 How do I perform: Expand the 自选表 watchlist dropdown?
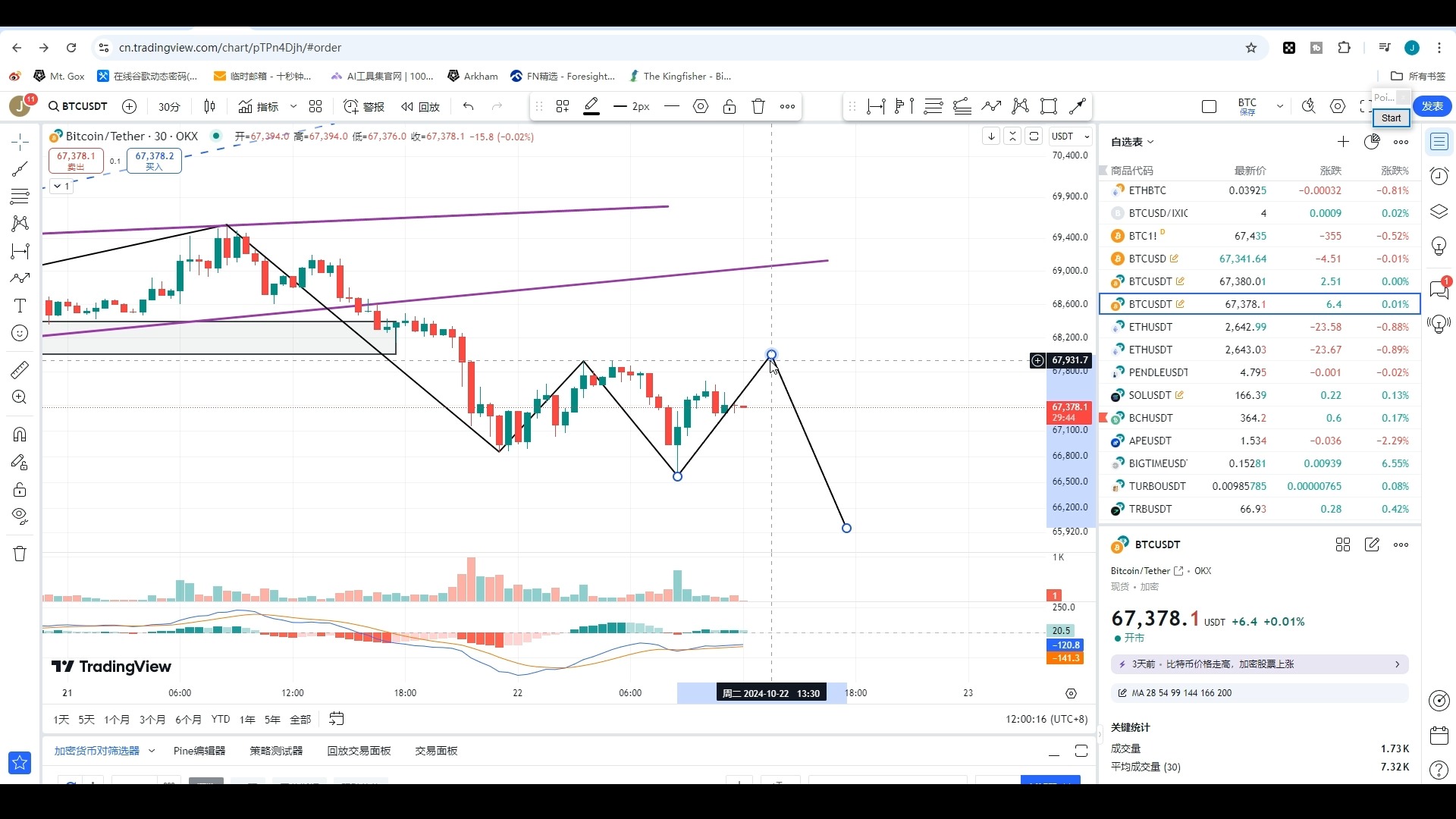(1132, 142)
